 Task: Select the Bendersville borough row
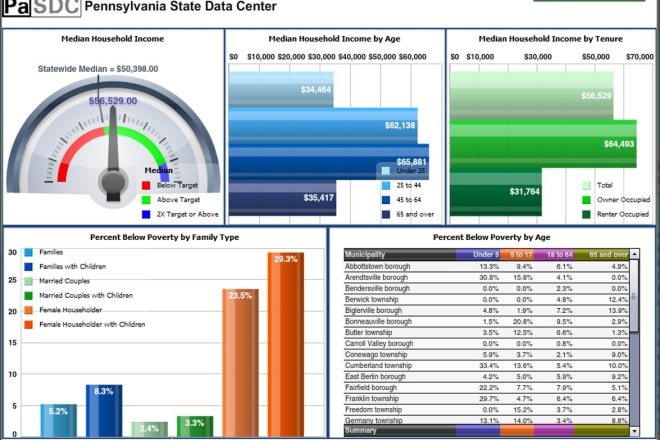tap(487, 288)
